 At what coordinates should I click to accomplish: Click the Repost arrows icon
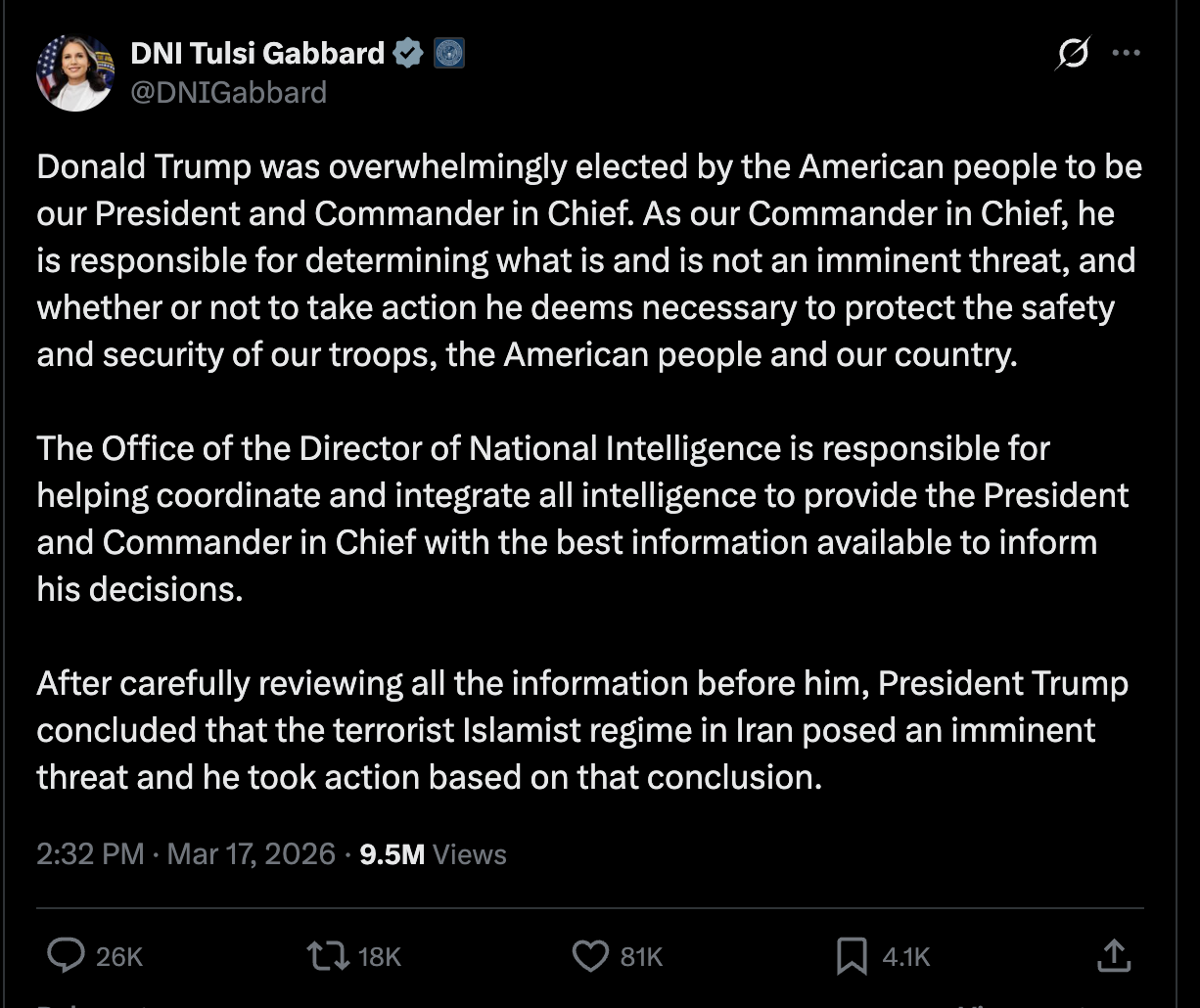pos(328,956)
